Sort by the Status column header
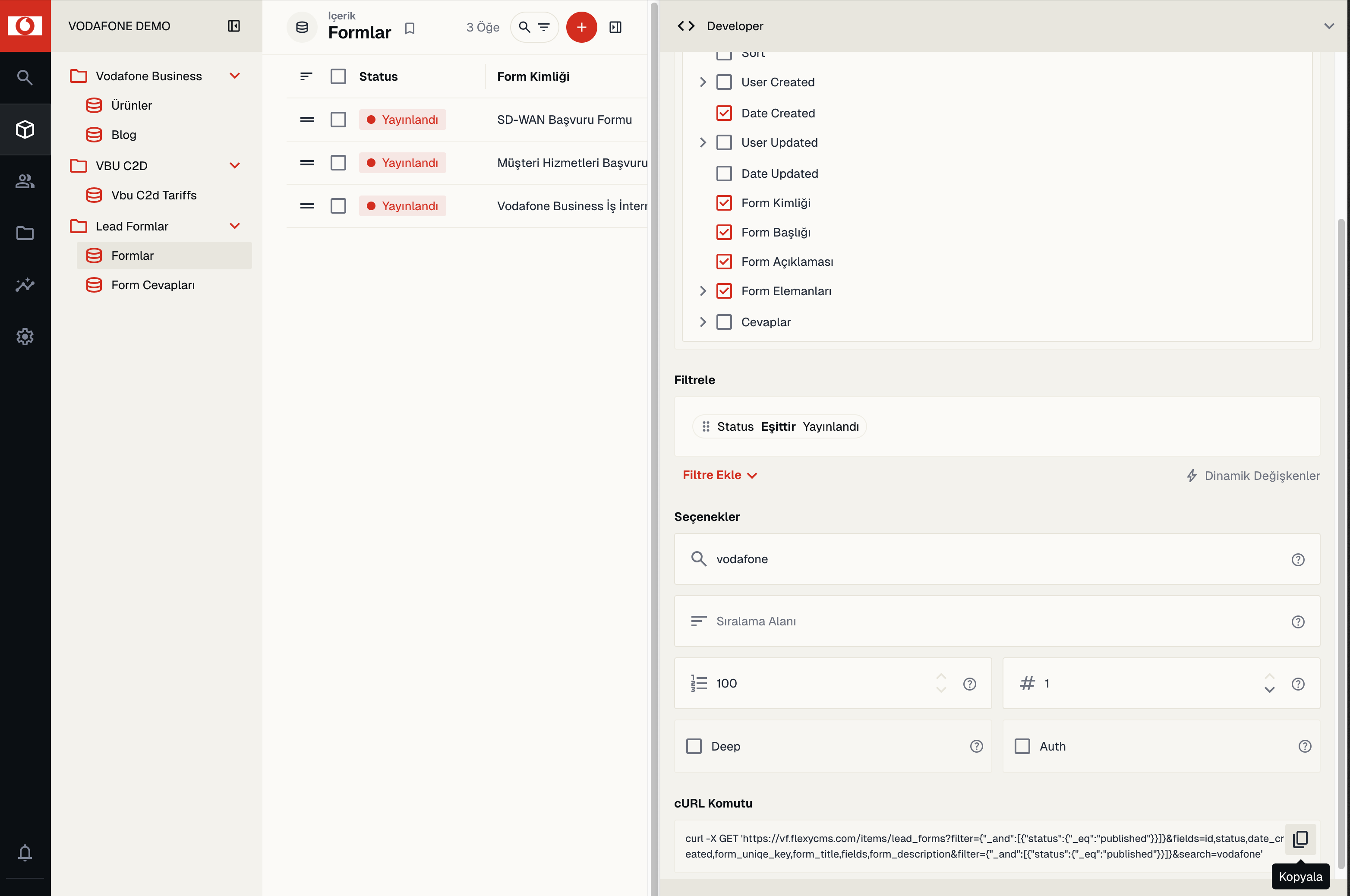 (x=378, y=76)
